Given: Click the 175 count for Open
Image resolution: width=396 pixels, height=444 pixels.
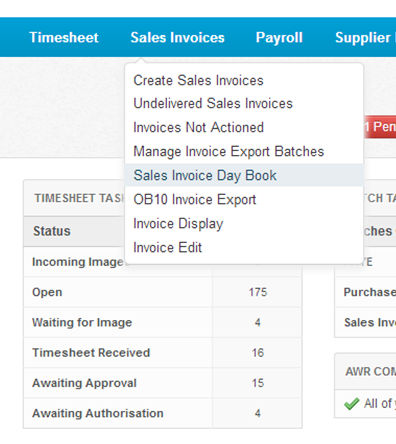Looking at the screenshot, I should point(258,292).
